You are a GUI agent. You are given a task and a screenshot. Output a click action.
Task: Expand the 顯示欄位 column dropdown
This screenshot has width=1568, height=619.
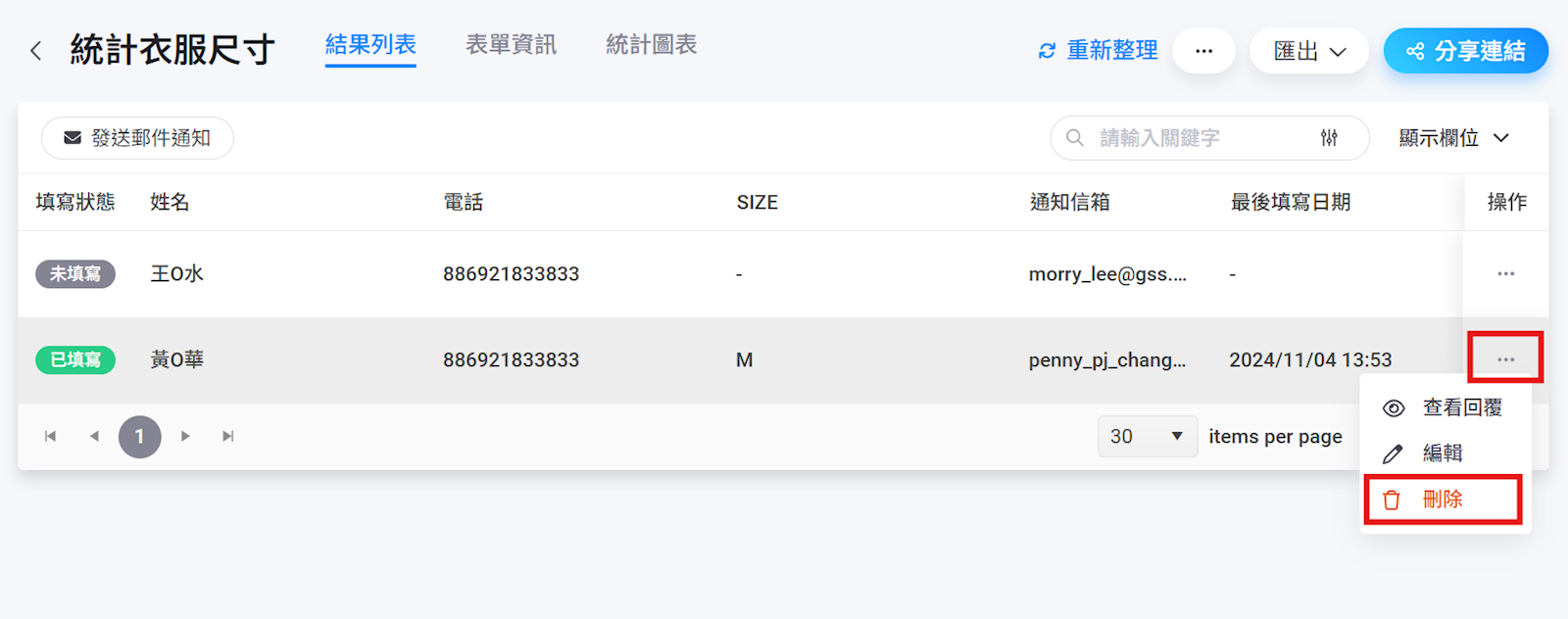1453,138
